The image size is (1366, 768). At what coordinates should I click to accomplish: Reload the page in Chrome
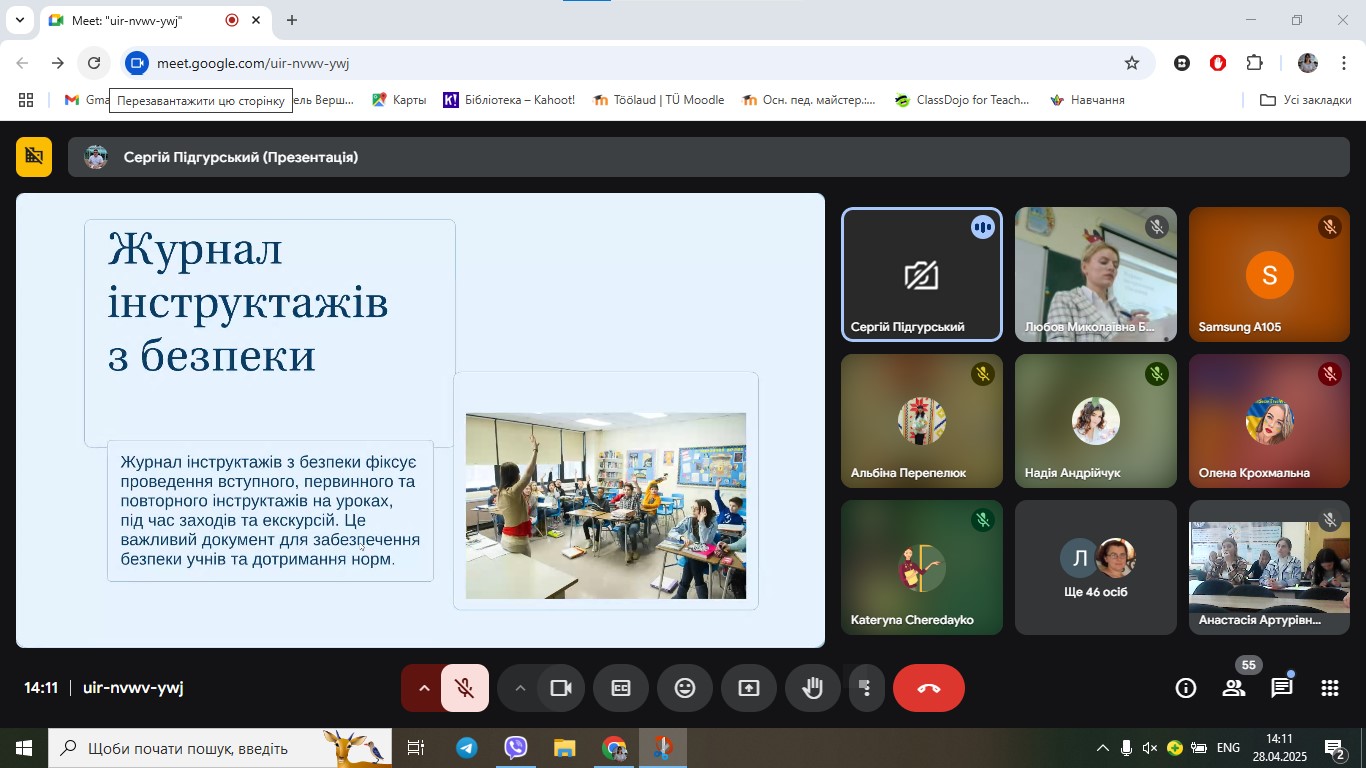(94, 63)
